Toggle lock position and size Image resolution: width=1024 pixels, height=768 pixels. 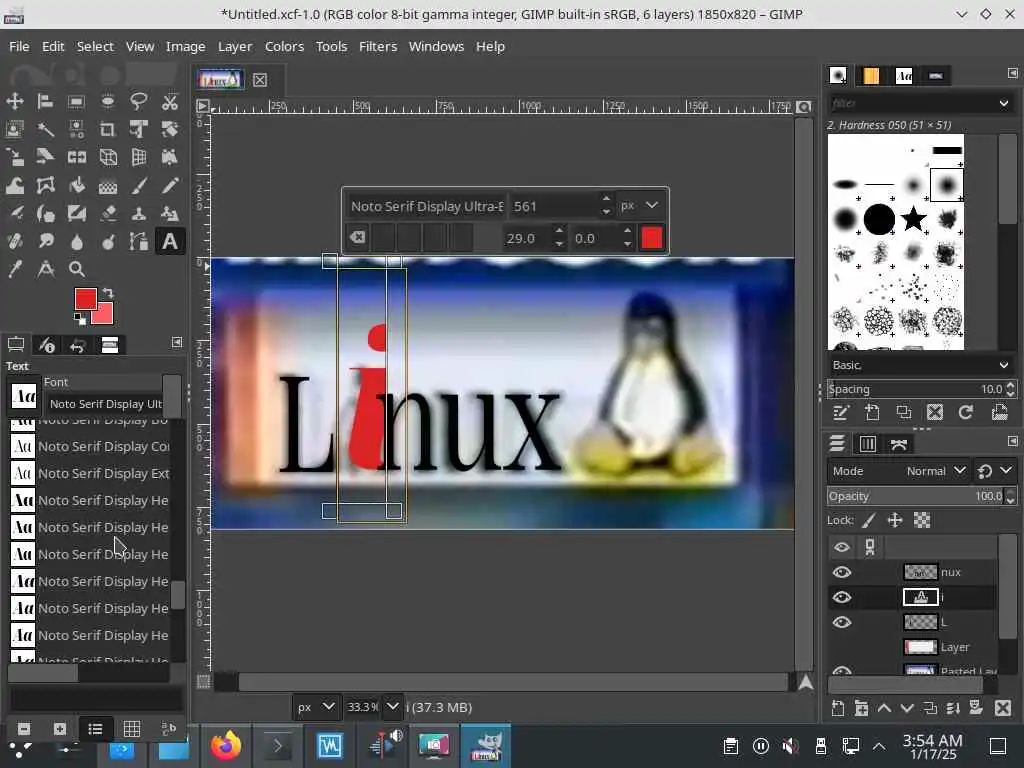coord(895,520)
